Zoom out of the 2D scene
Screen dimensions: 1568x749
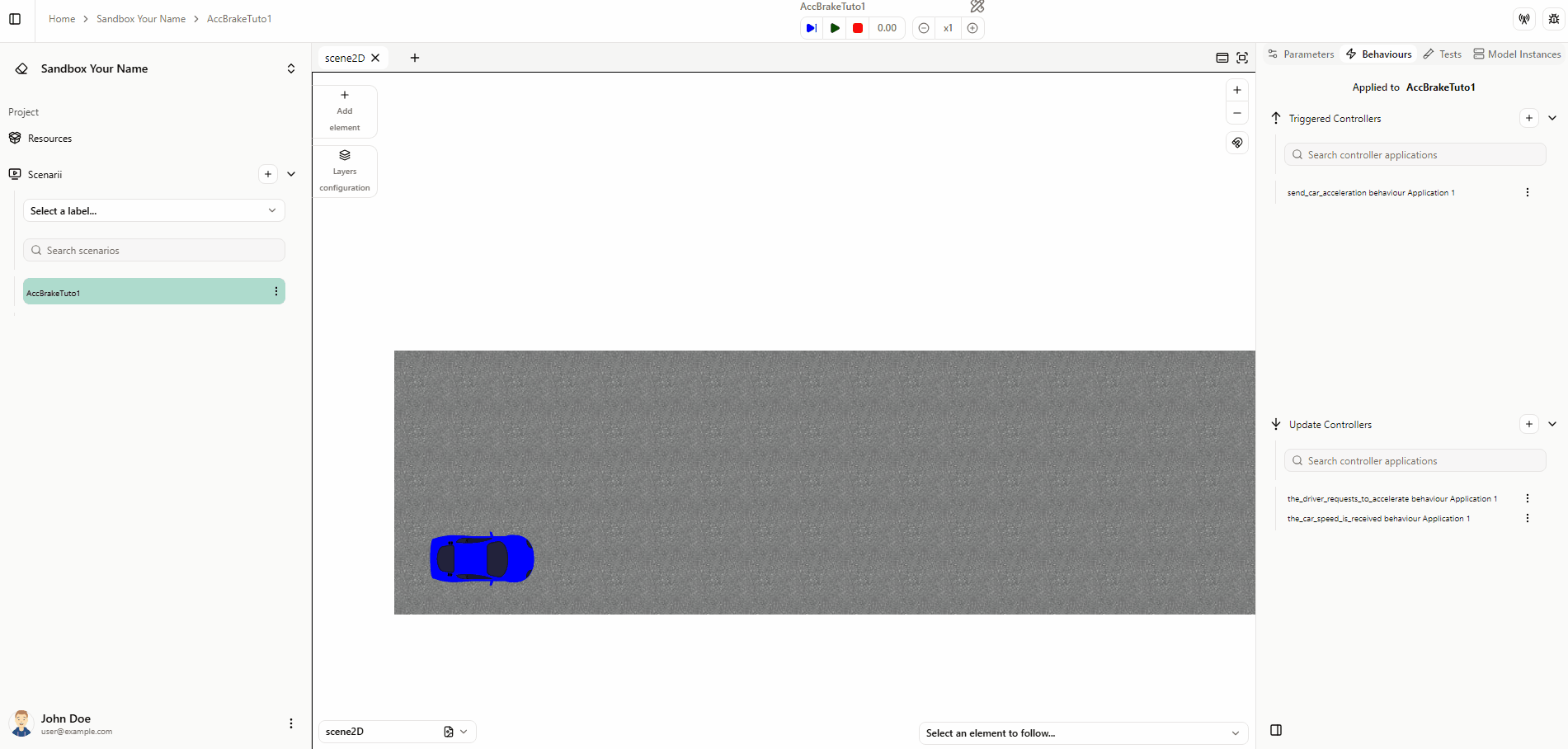click(x=1236, y=113)
